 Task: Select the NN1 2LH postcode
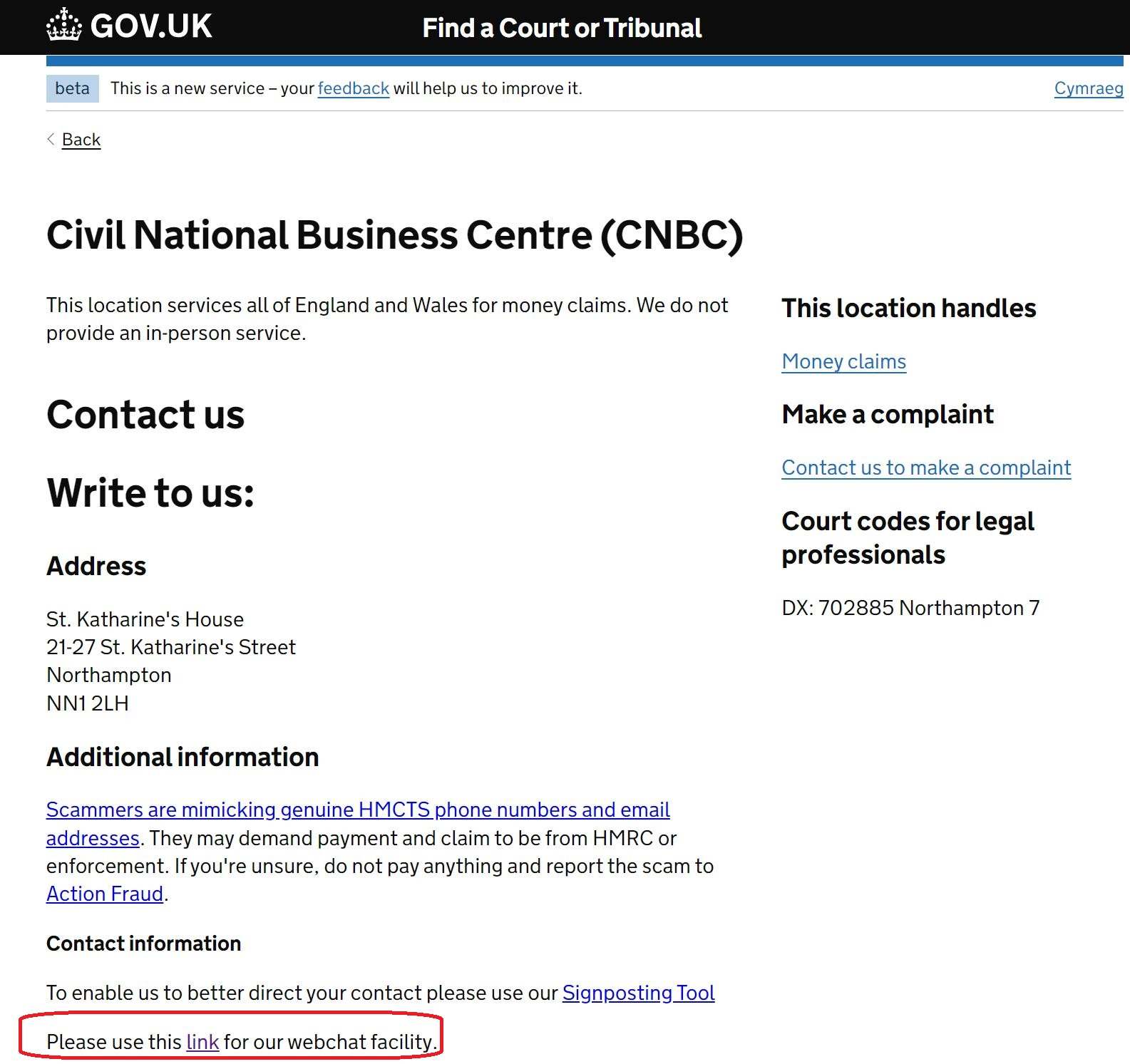[x=88, y=703]
